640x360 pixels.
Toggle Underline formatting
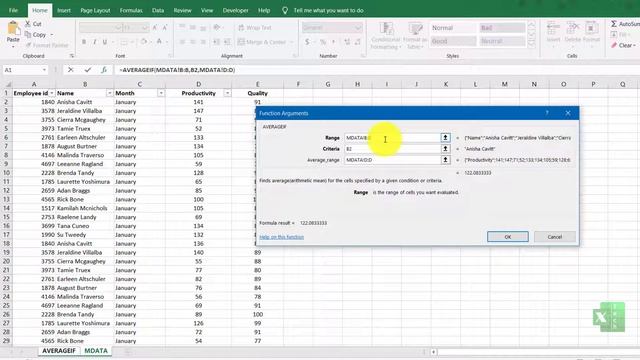(x=105, y=42)
